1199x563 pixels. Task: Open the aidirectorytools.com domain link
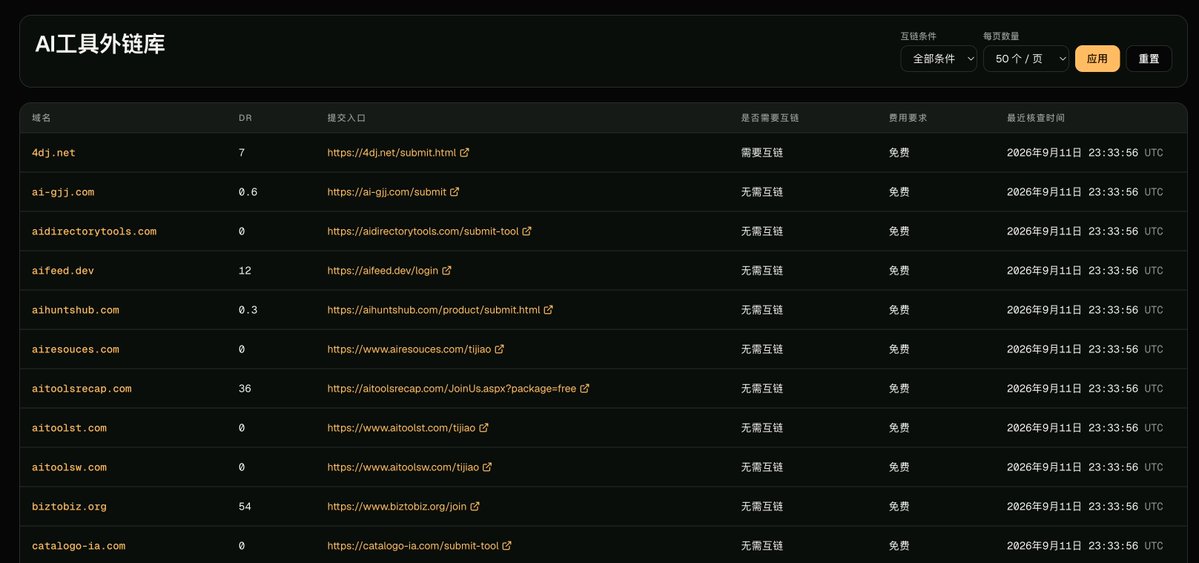pyautogui.click(x=94, y=231)
